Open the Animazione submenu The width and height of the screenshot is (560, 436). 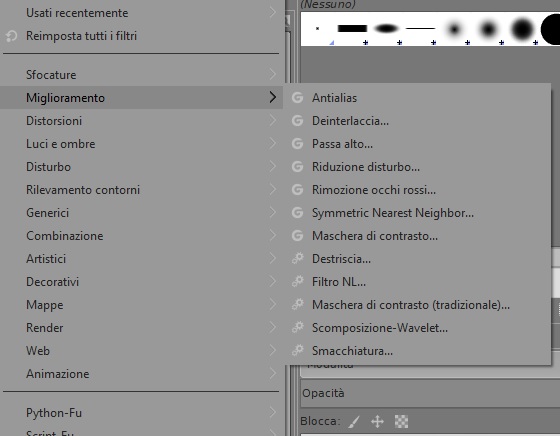point(141,374)
